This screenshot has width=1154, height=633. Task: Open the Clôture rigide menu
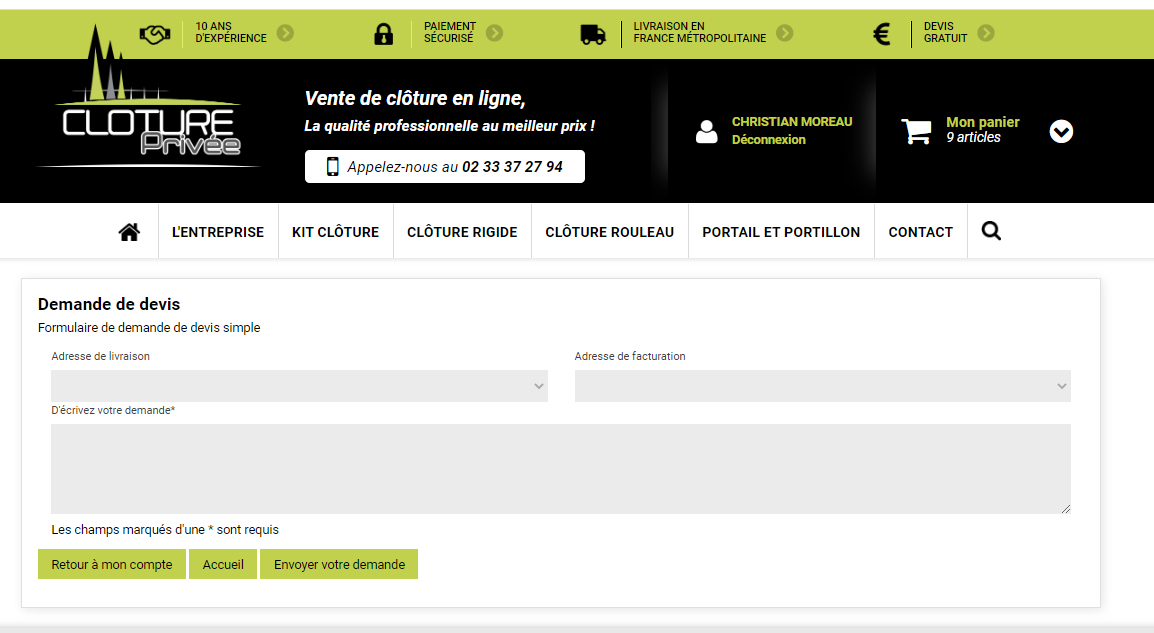(462, 232)
